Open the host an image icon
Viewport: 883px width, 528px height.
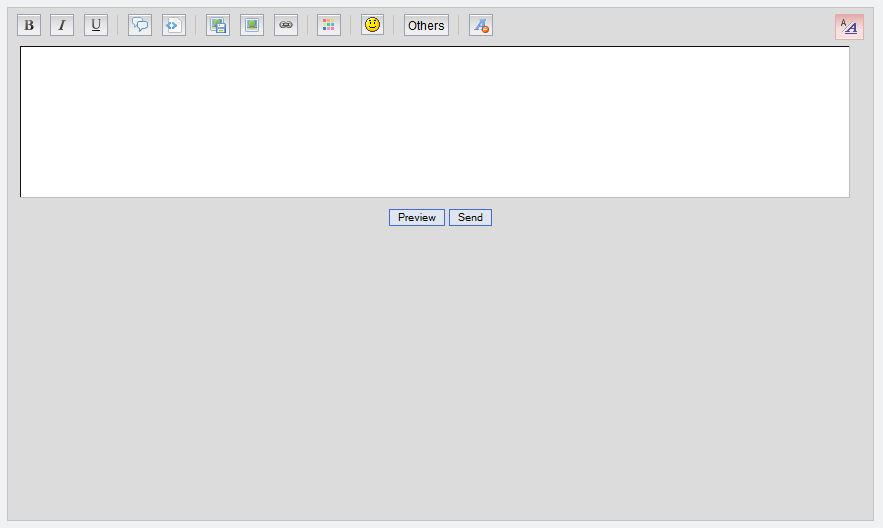[x=218, y=25]
